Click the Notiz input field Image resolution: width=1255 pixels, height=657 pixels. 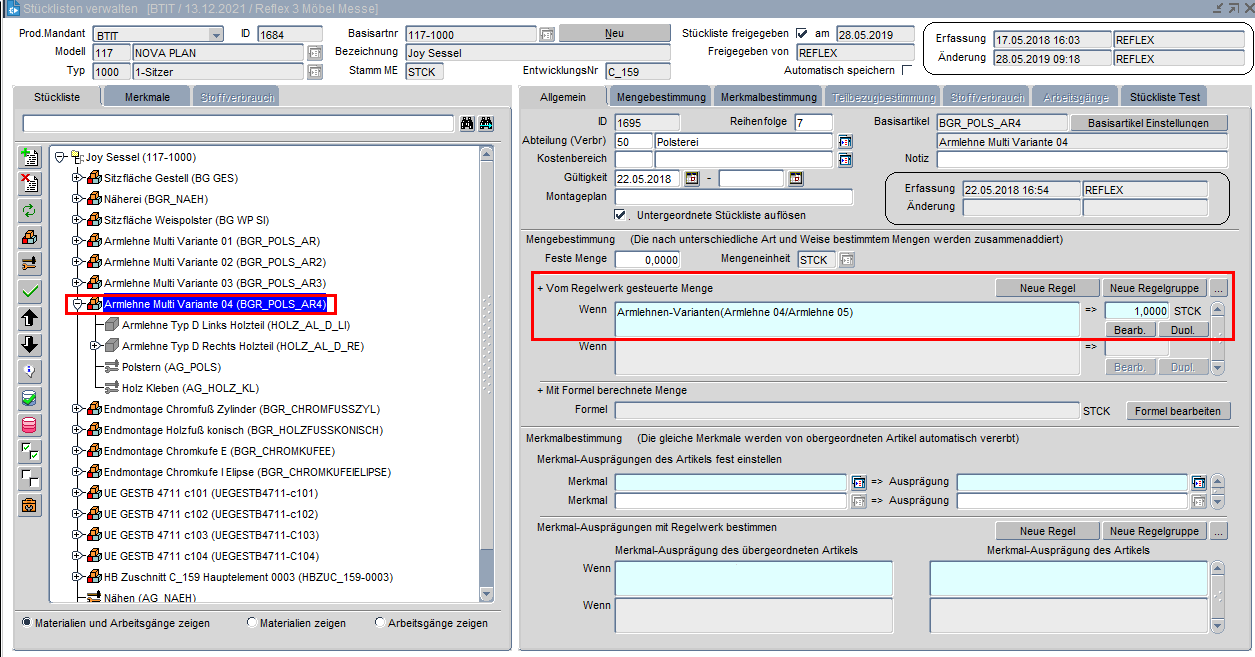1081,159
